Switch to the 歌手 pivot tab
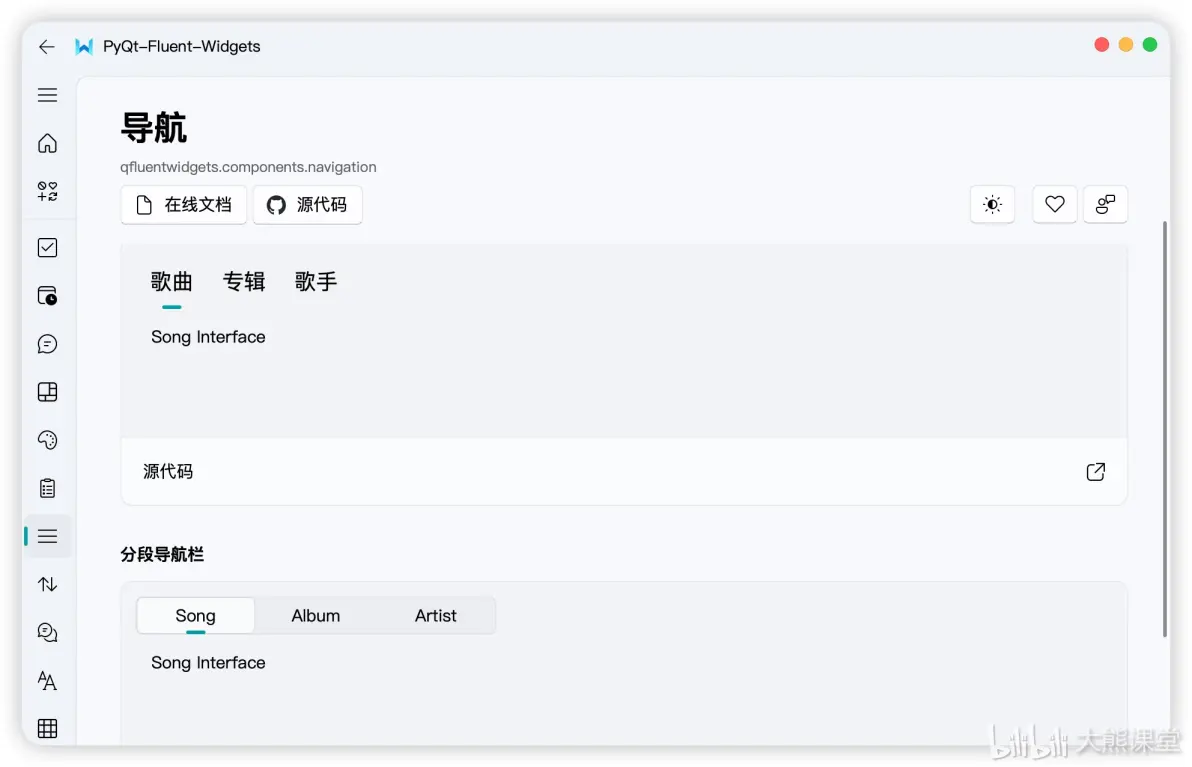The image size is (1192, 767). [316, 282]
